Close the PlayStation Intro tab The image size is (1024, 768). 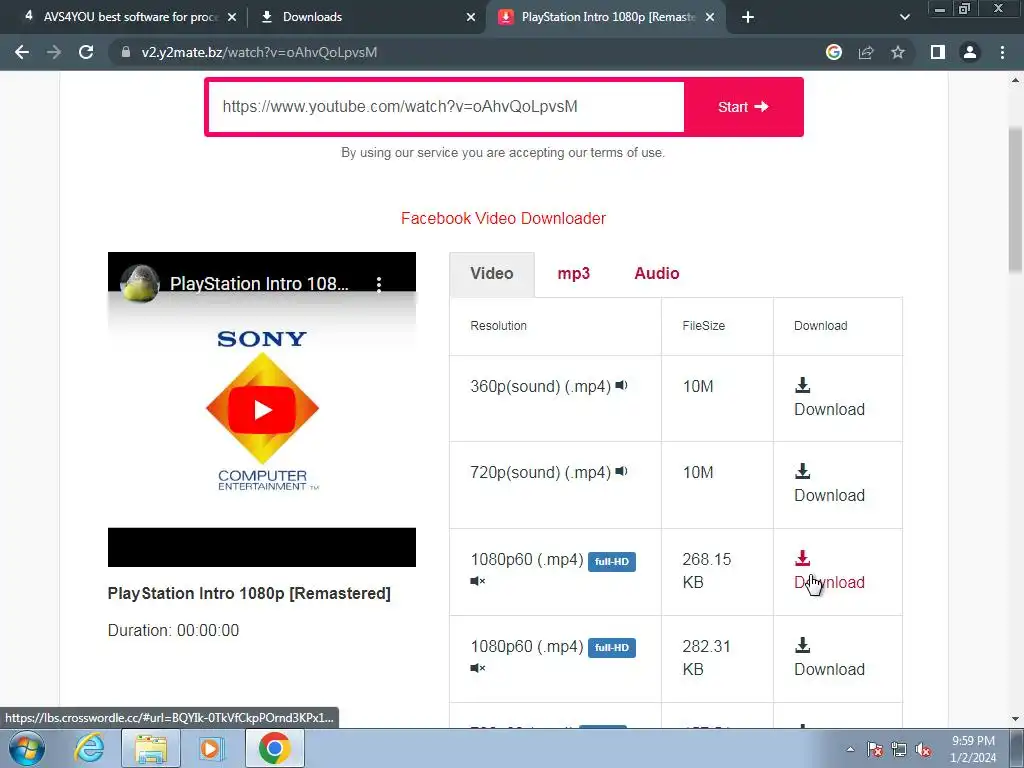710,18
